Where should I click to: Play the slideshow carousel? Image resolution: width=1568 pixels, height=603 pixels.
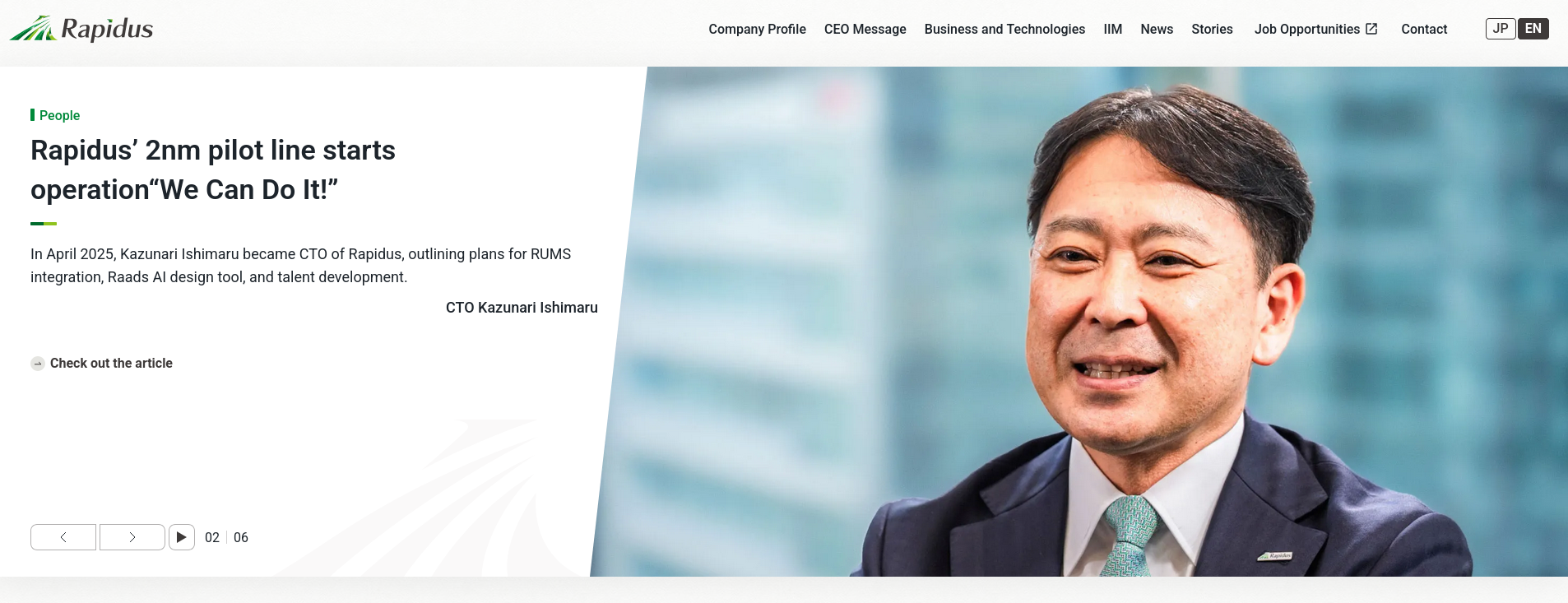pos(182,537)
